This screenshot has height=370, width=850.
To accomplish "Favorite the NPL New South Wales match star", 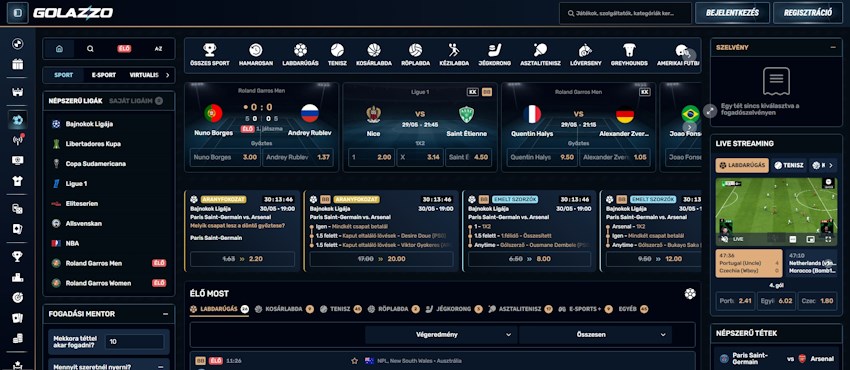I will tap(355, 360).
